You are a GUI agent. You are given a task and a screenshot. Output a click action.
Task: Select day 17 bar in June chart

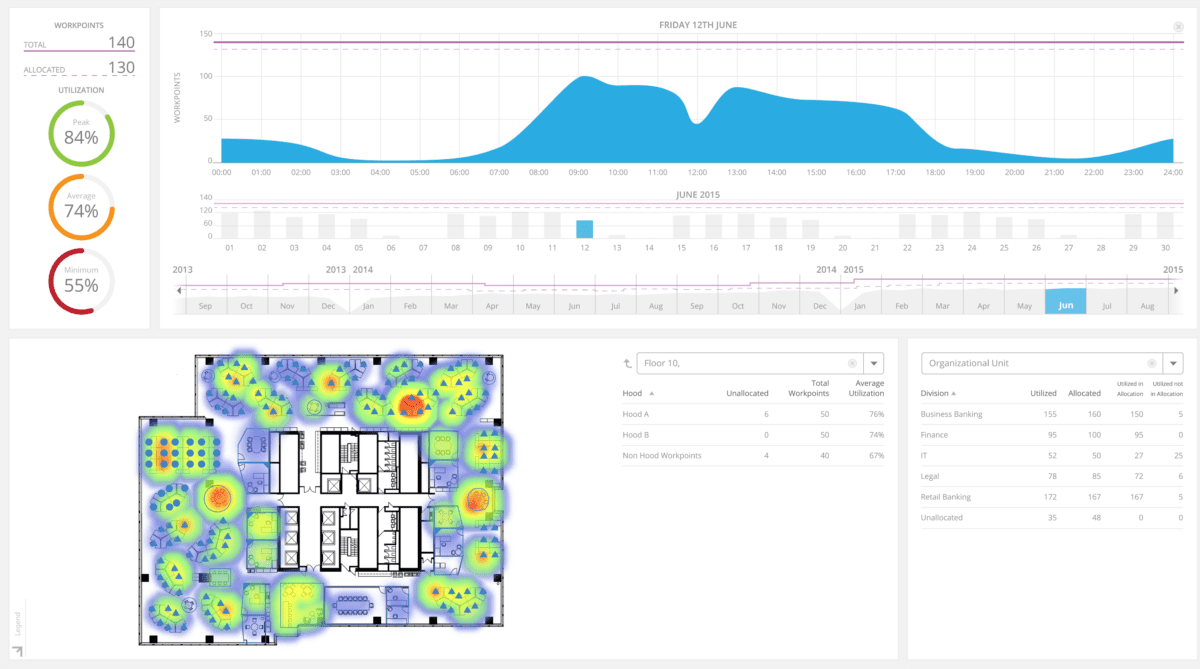745,225
